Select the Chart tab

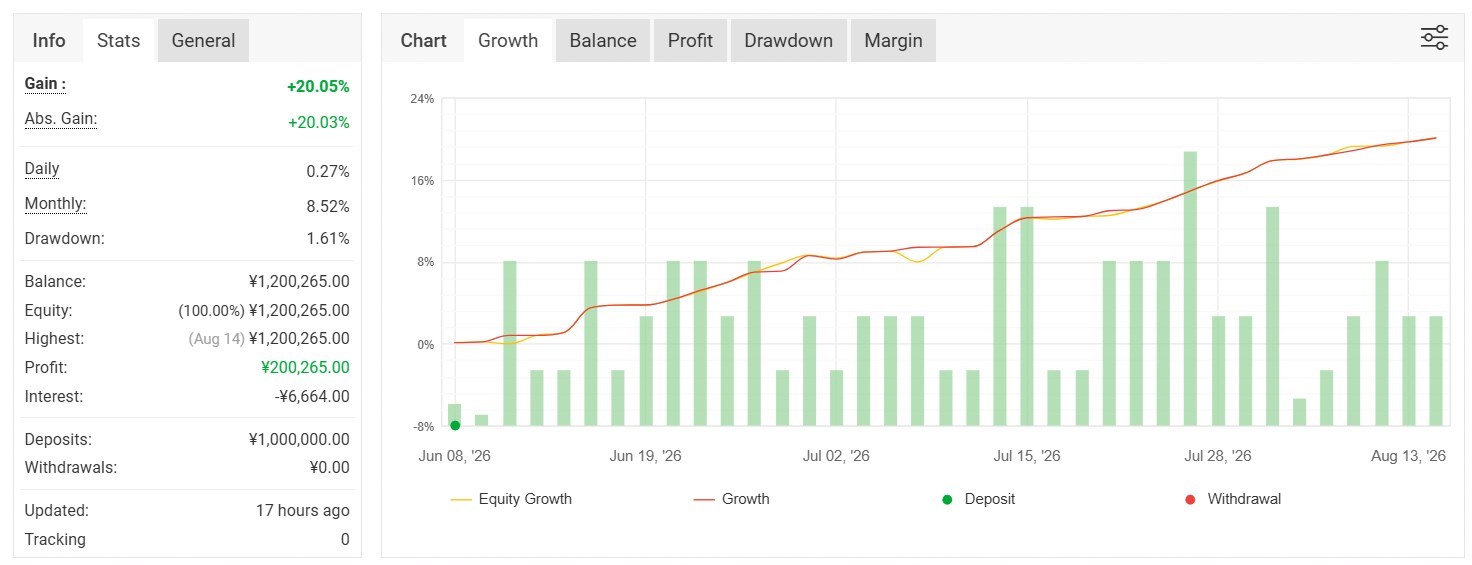[424, 41]
